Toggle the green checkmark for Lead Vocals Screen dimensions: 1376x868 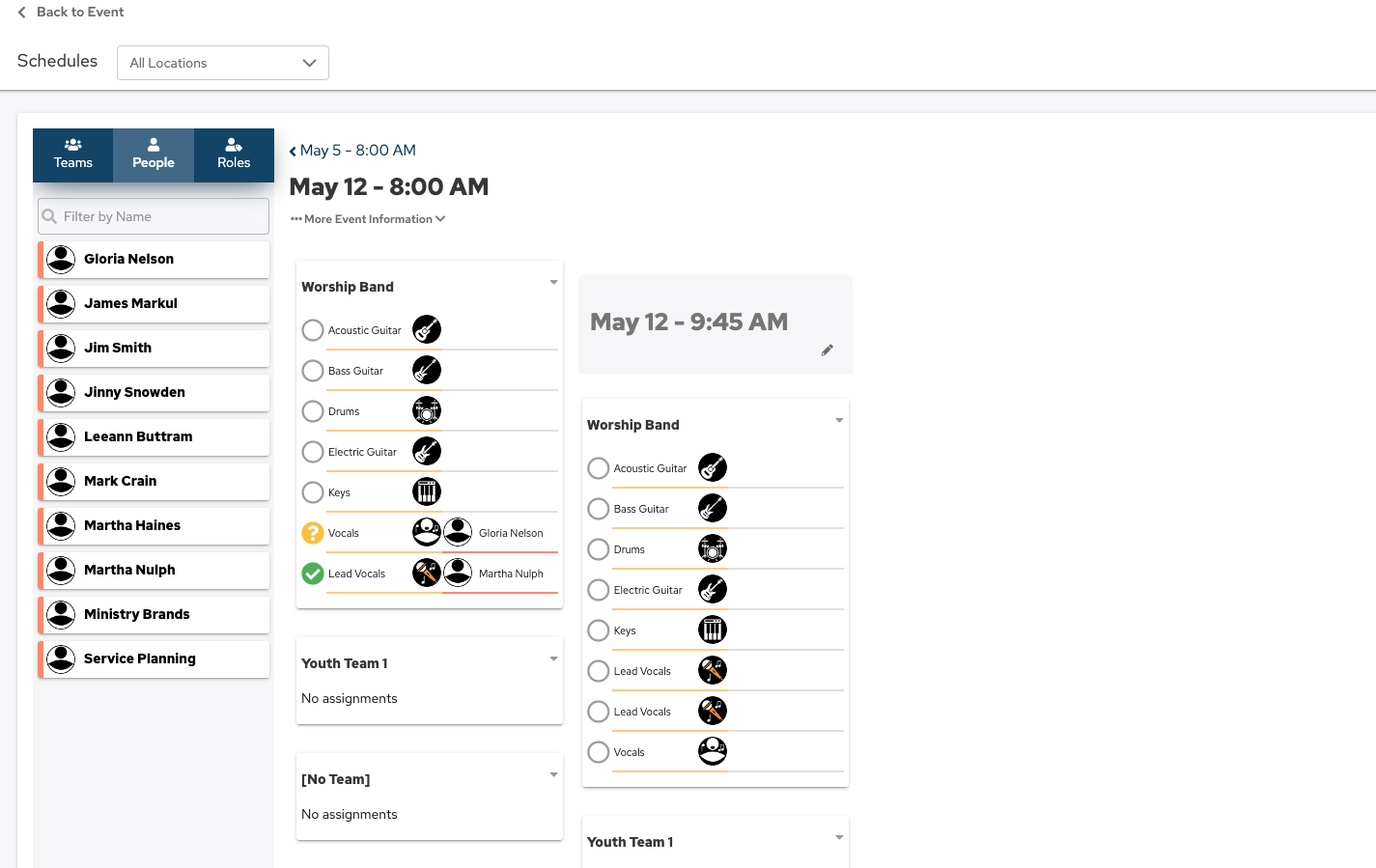click(313, 574)
